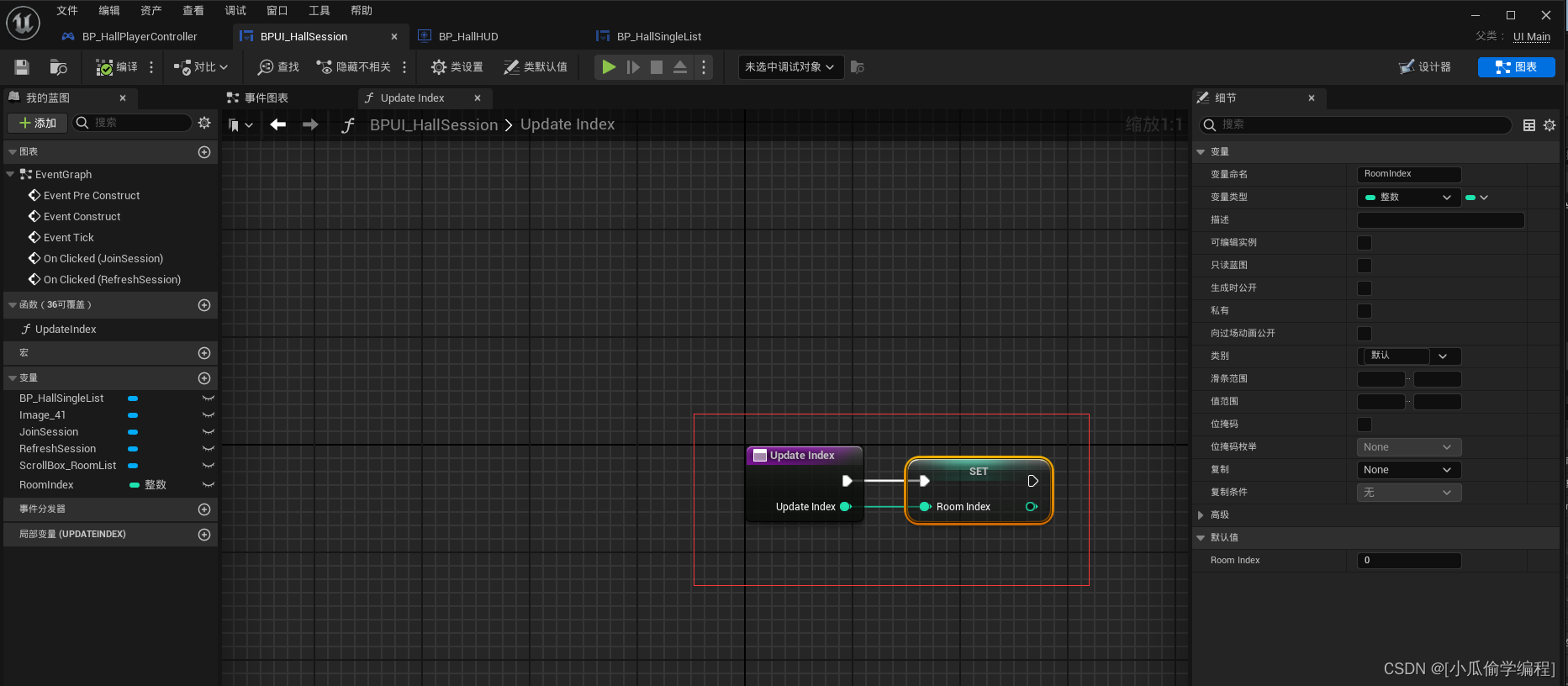Click the frame step playback button

(x=633, y=67)
